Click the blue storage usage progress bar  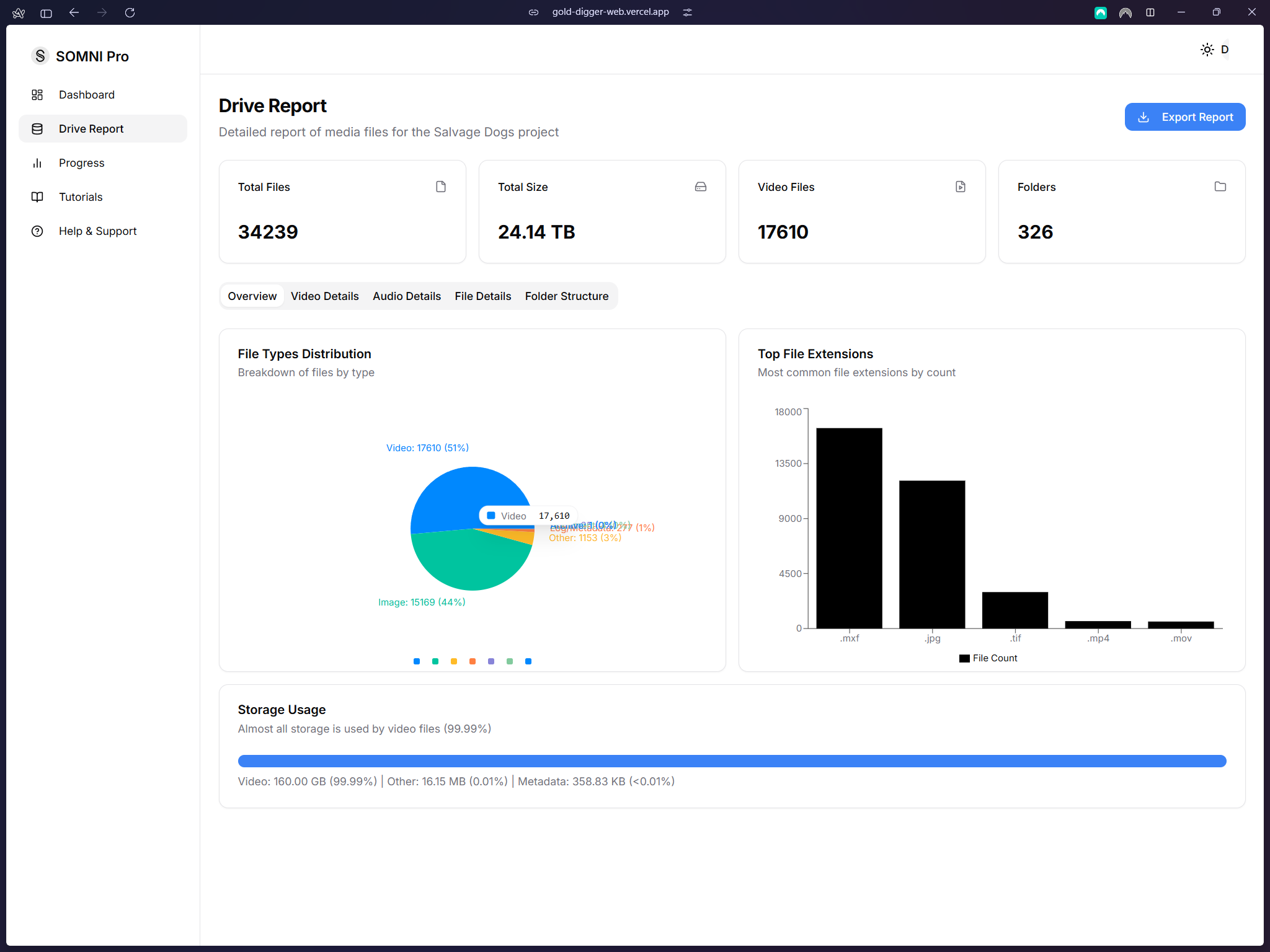[x=732, y=760]
